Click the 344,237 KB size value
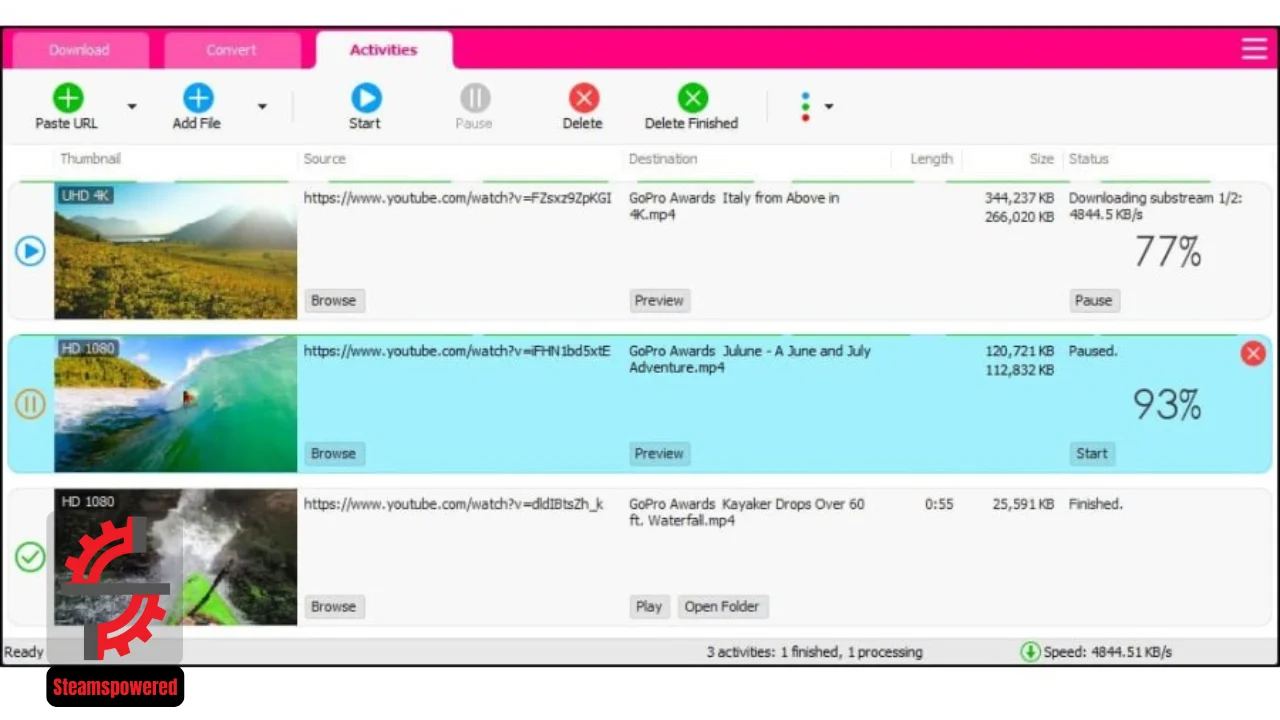The image size is (1280, 720). point(1019,198)
